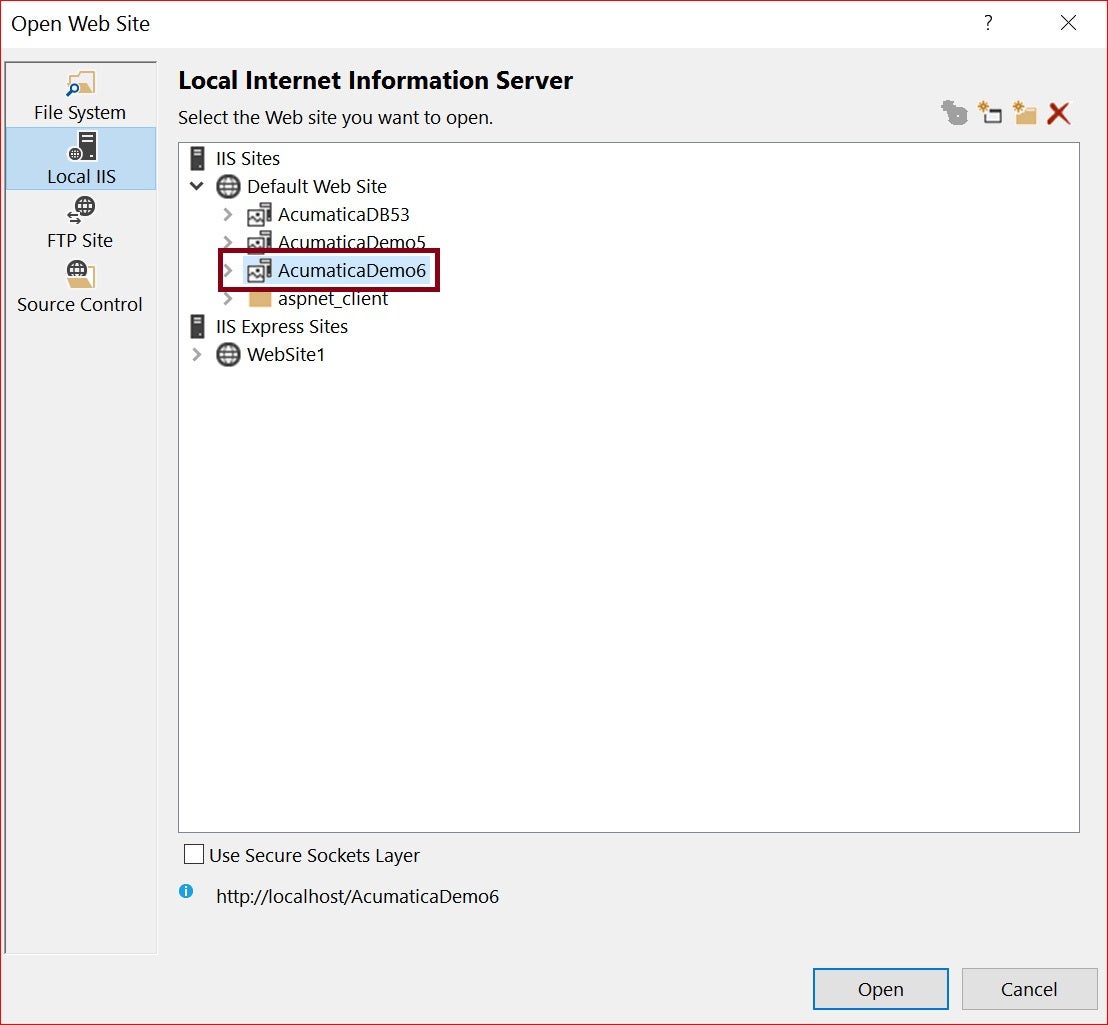Collapse the Default Web Site node
Viewport: 1108px width, 1025px height.
pos(197,186)
